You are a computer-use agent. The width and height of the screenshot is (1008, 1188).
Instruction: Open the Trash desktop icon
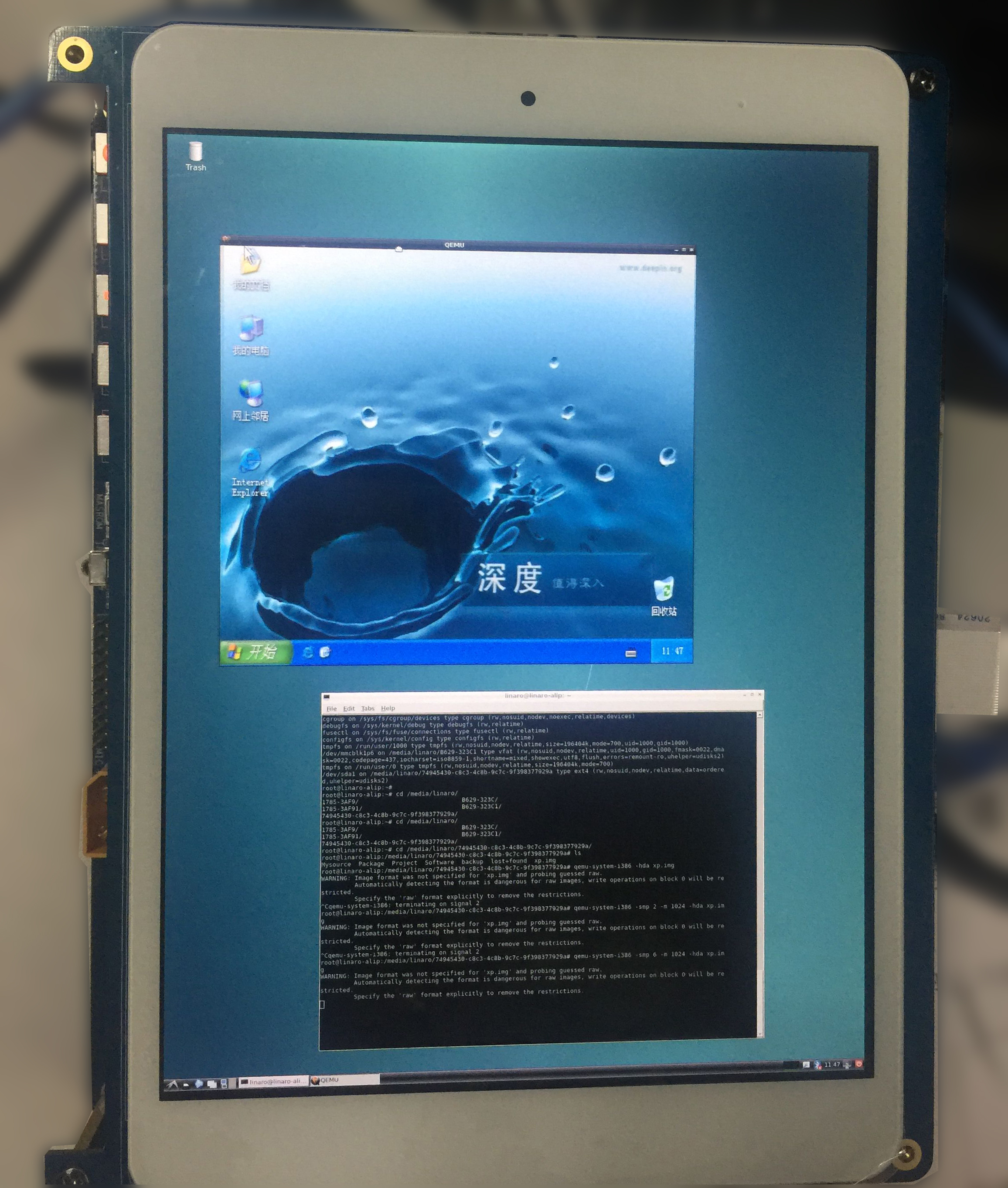(x=195, y=153)
